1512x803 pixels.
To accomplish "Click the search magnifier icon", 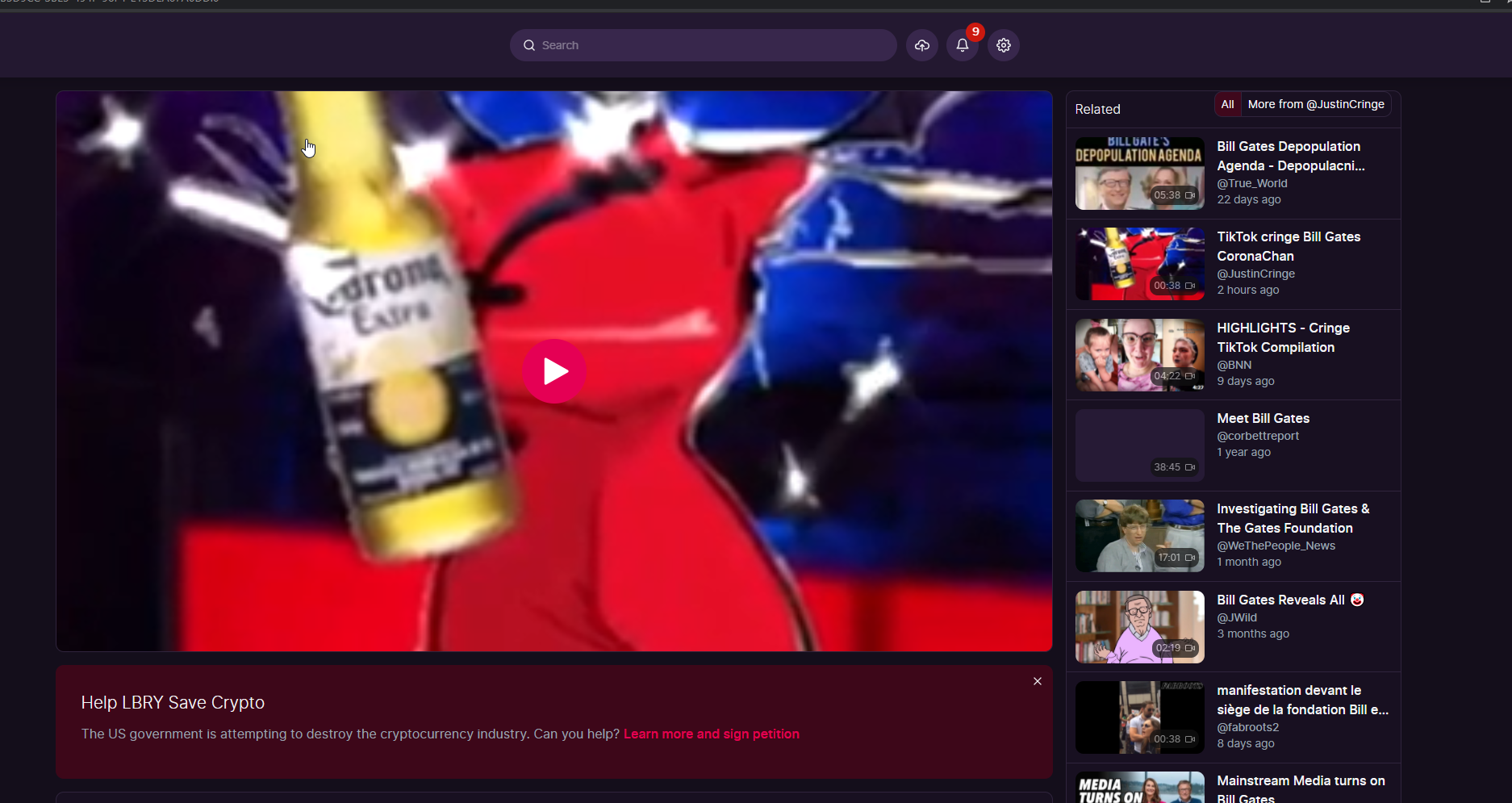I will click(529, 45).
